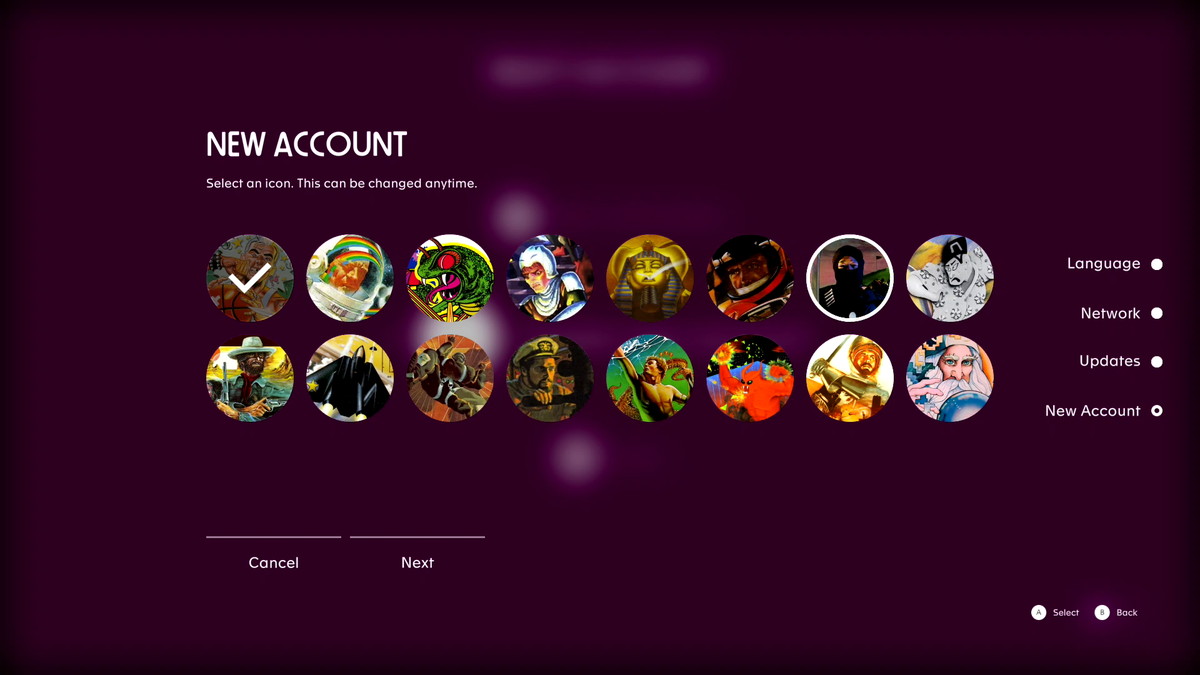Pick the red fire demon avatar
Viewport: 1200px width, 675px height.
[x=750, y=378]
